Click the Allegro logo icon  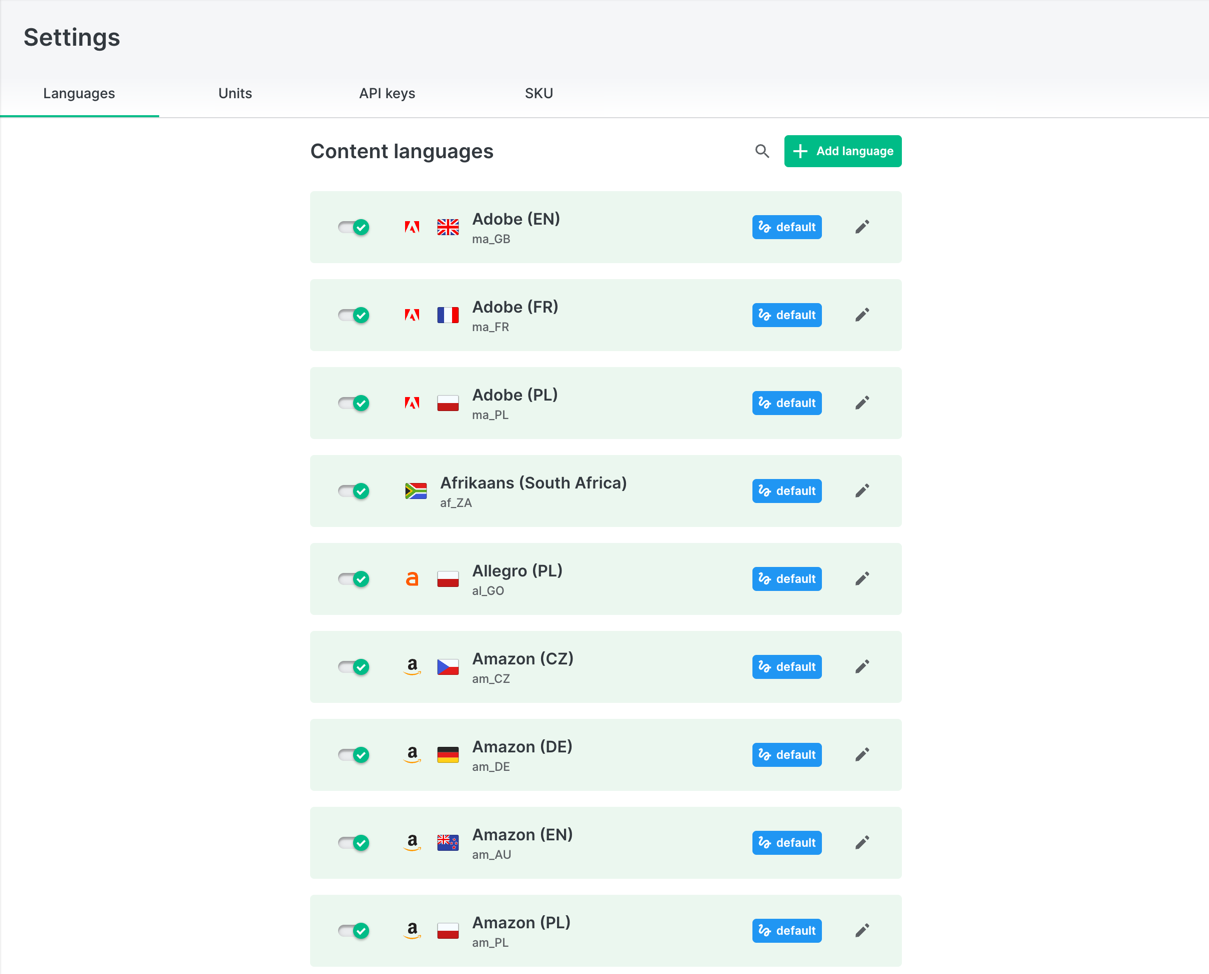tap(412, 579)
